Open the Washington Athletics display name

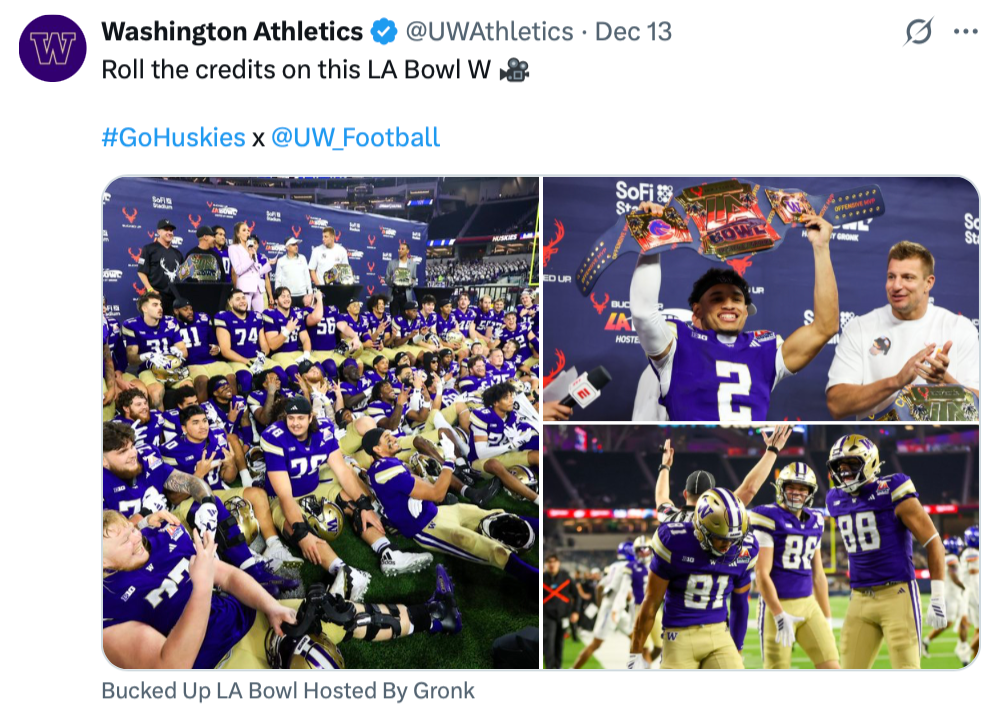(232, 32)
